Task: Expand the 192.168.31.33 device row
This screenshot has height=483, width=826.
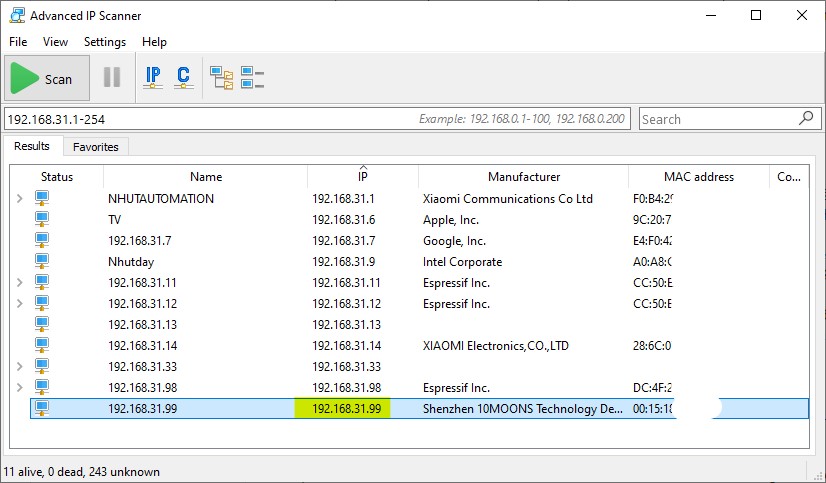Action: pyautogui.click(x=19, y=367)
